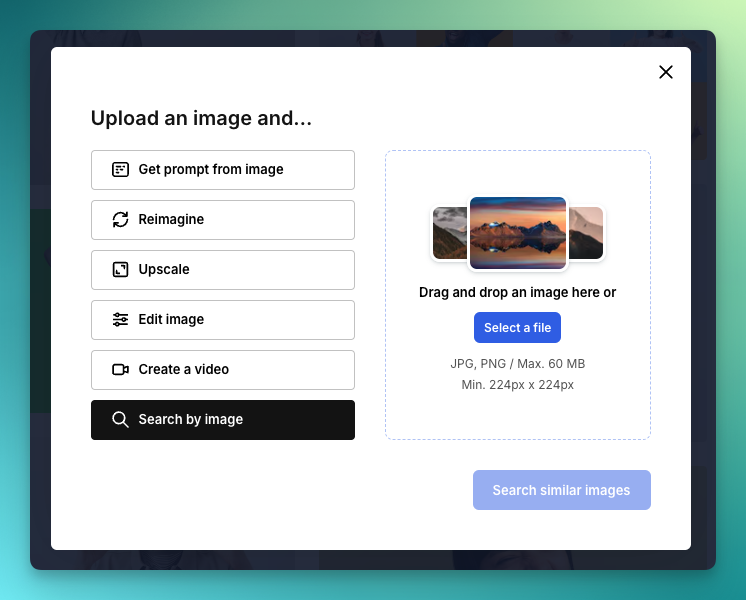Click the Create a video camera icon
Screen dimensions: 746x600
120,369
